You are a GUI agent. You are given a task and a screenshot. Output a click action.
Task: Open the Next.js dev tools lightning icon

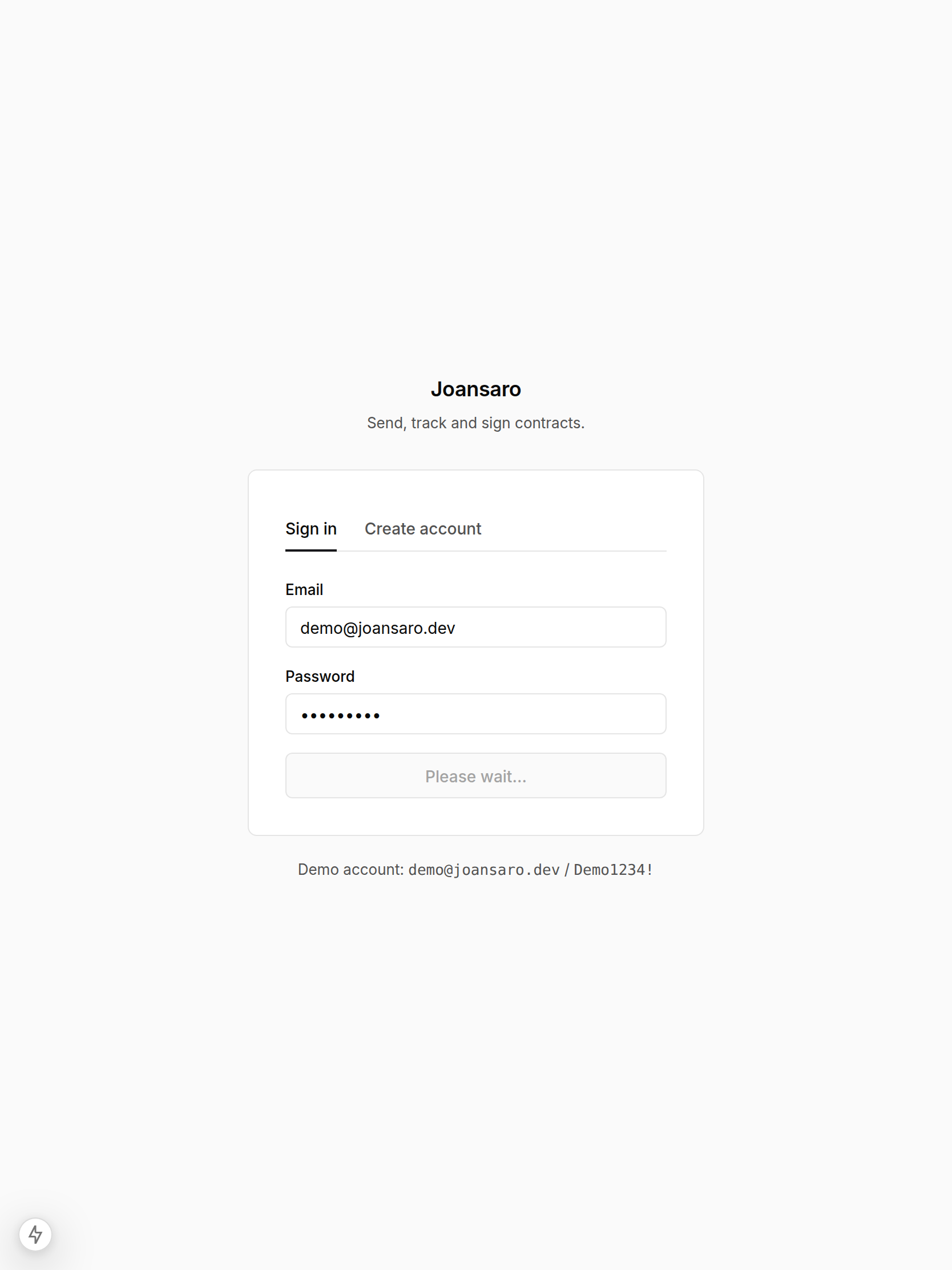(x=35, y=1235)
